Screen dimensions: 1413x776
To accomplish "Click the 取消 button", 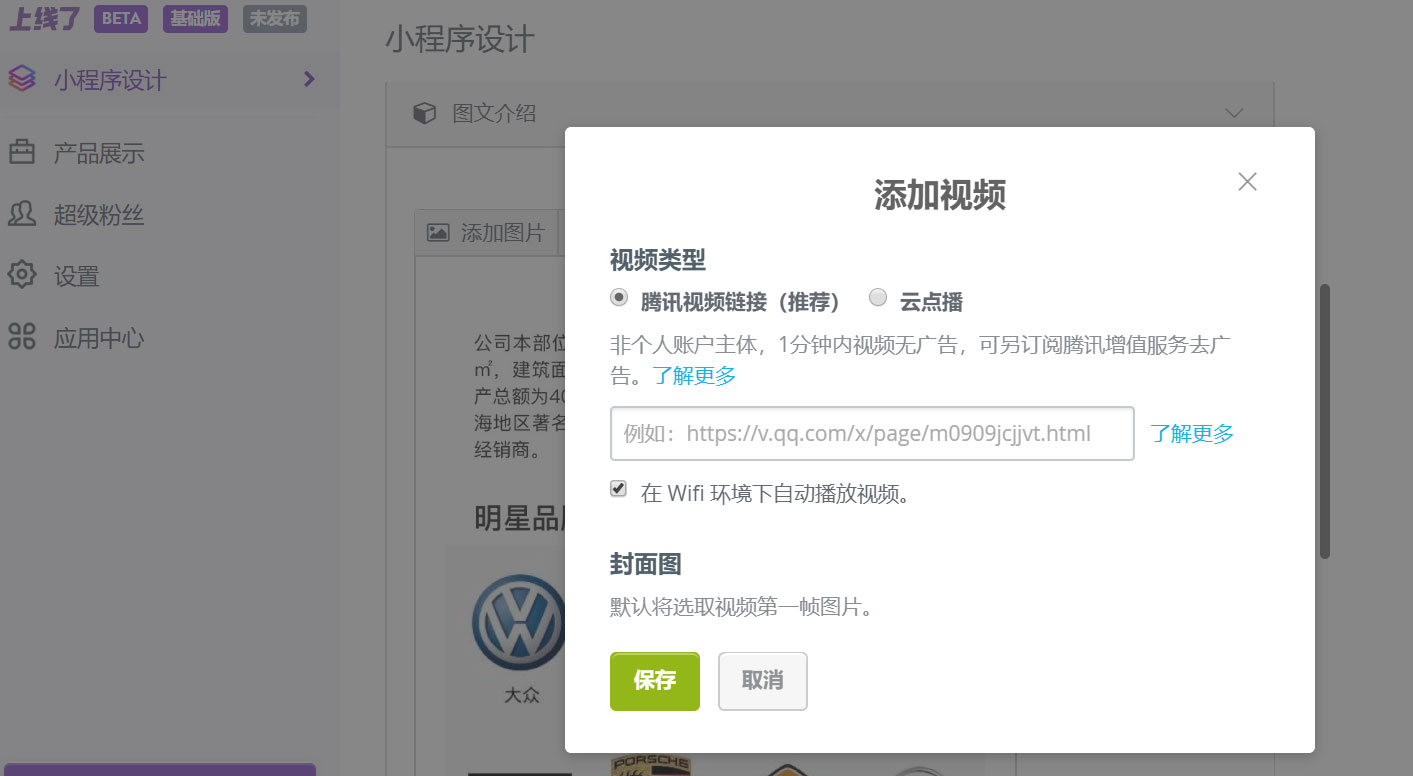I will (762, 681).
